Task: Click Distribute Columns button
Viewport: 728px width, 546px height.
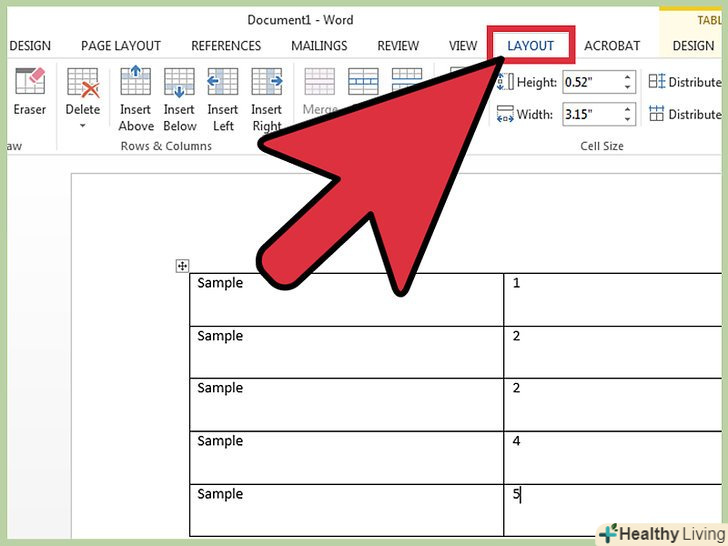Action: point(685,114)
